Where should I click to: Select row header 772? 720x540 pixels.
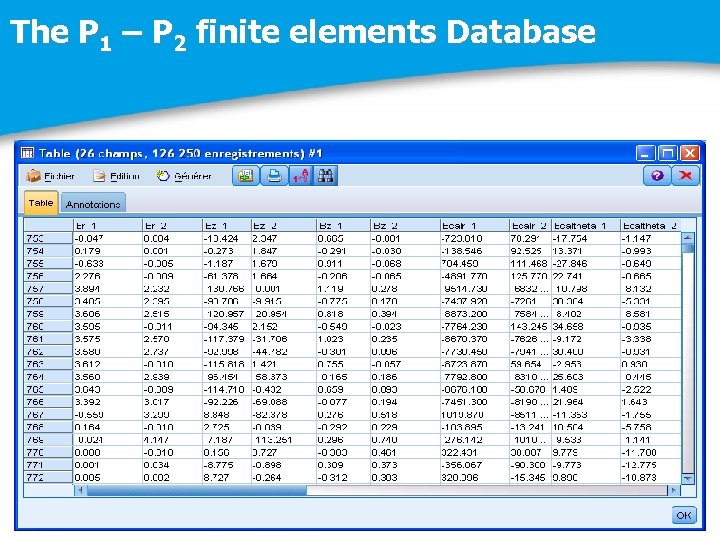(x=48, y=478)
